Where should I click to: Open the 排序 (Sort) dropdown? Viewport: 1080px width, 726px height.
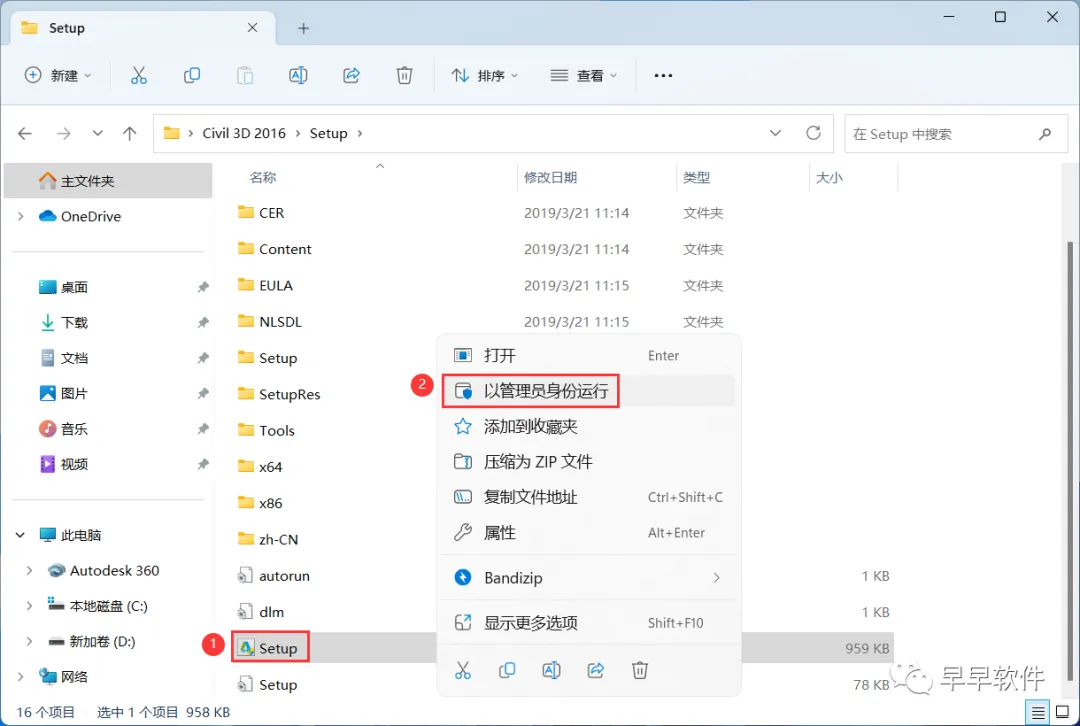coord(484,75)
